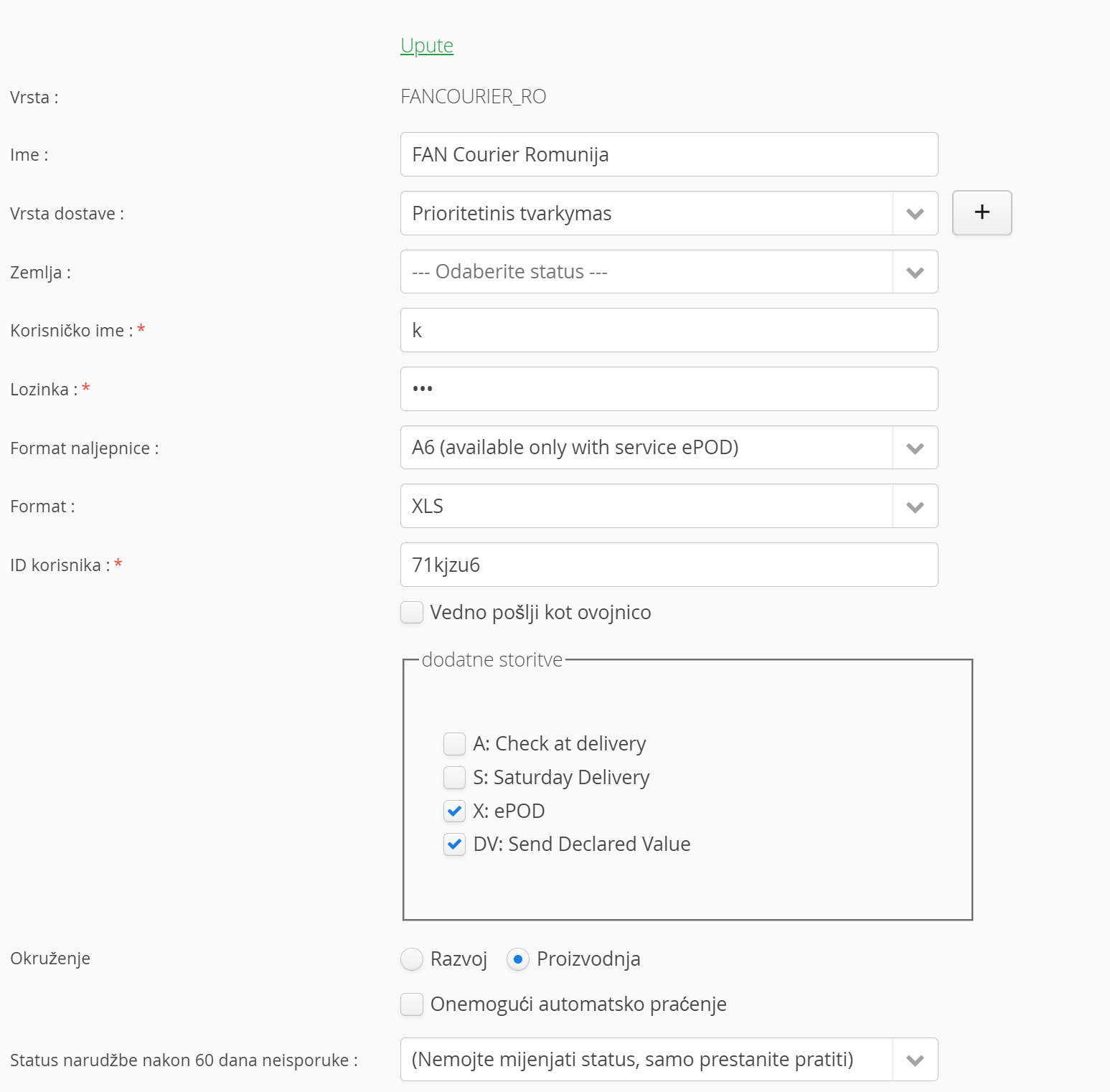
Task: Check Onemogući automatsko praćenje
Action: click(412, 1004)
